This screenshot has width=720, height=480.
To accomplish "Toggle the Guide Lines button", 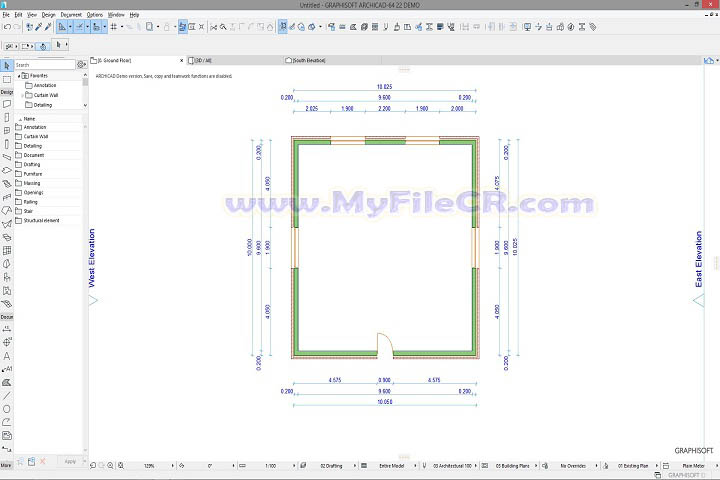I will point(62,27).
